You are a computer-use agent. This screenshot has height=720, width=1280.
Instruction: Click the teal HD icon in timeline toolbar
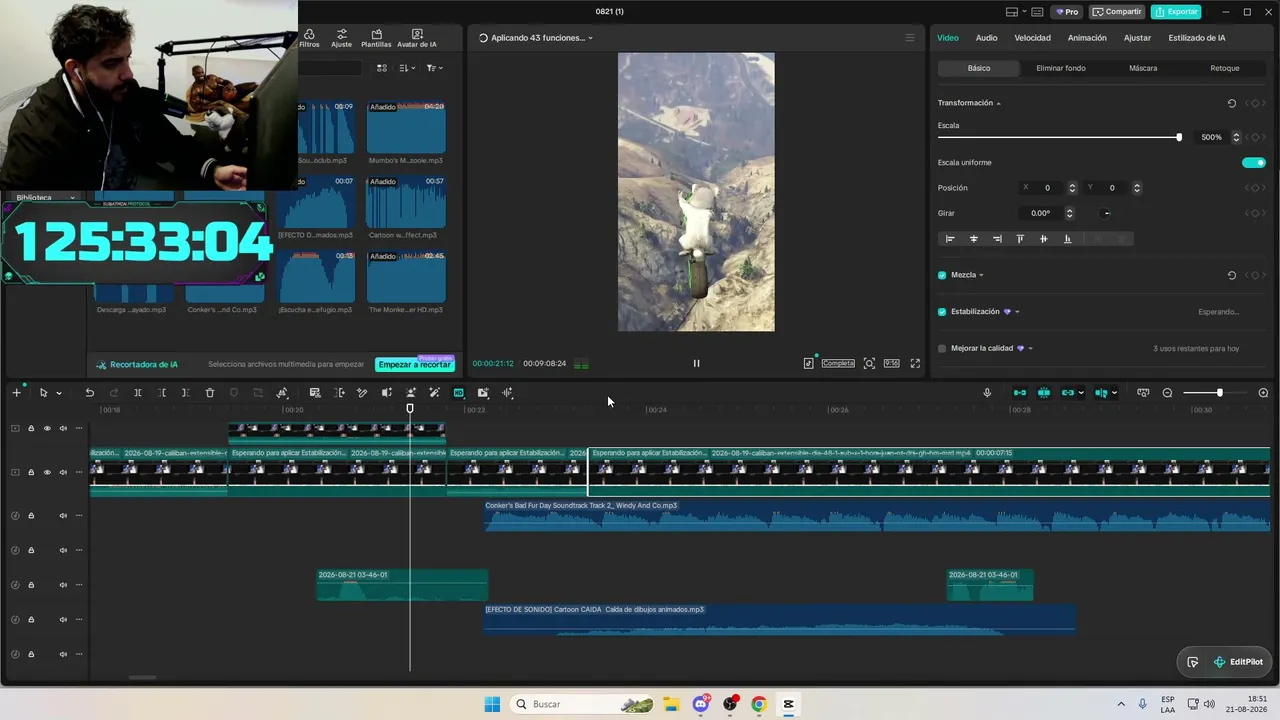[x=459, y=393]
